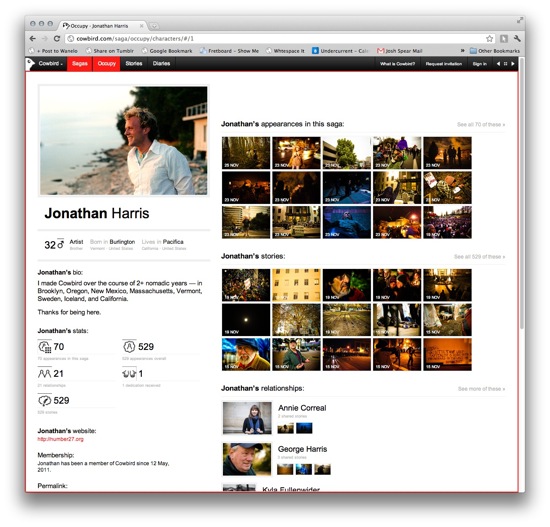
Task: Open the Whitespace It bookmark
Action: tap(285, 51)
